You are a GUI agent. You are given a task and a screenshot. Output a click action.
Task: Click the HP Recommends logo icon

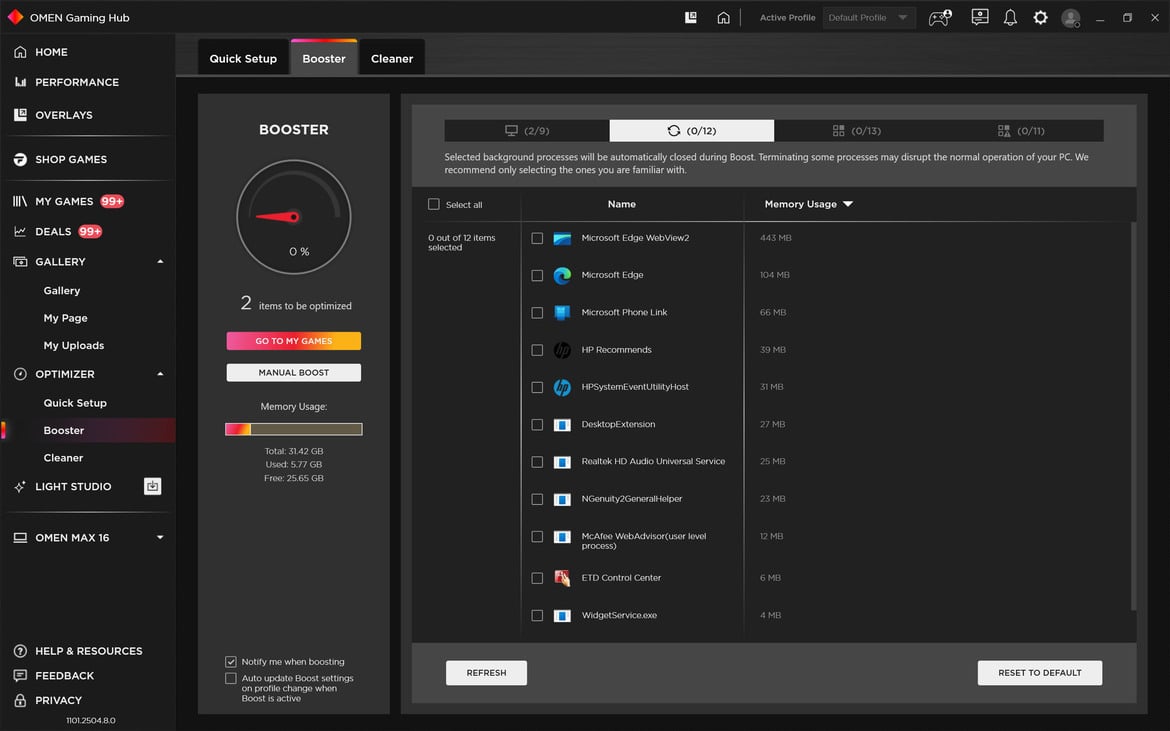[562, 350]
